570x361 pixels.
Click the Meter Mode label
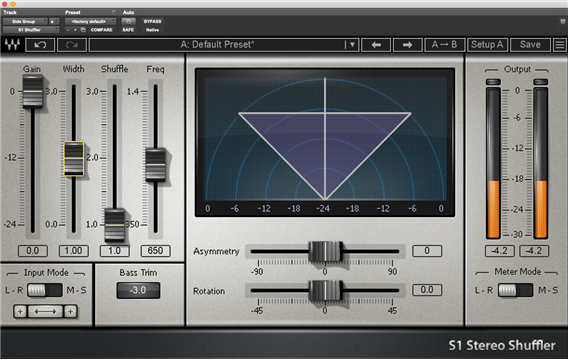518,272
